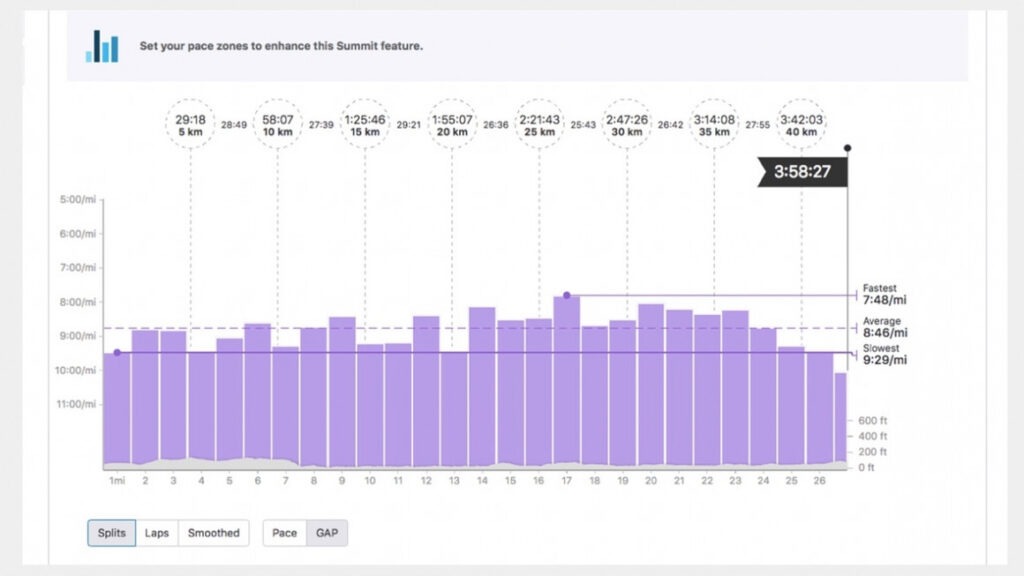Click the fastest pace dot on mile 17
Viewport: 1024px width, 576px height.
566,295
